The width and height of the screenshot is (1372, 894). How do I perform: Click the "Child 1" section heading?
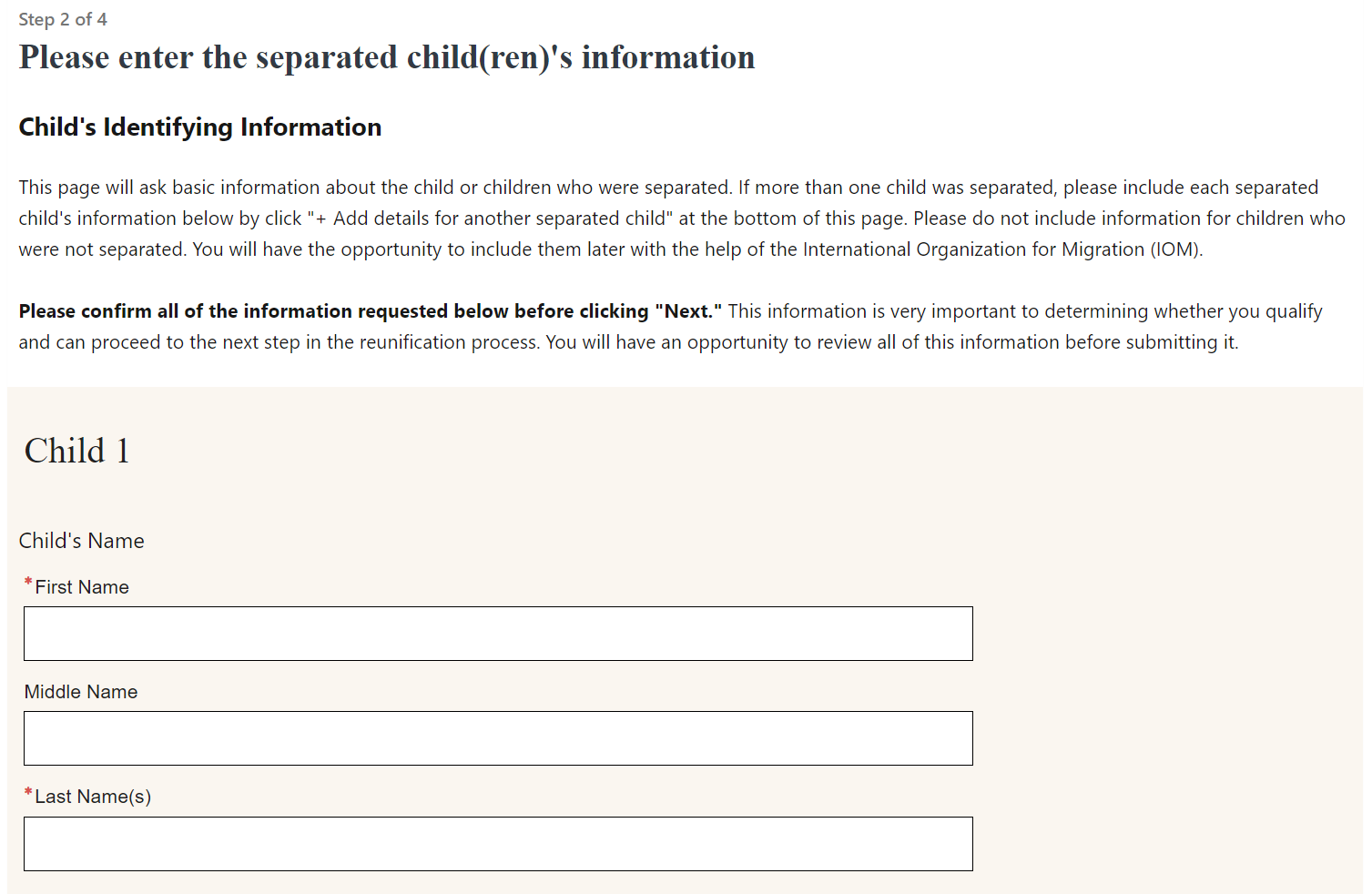(x=77, y=451)
